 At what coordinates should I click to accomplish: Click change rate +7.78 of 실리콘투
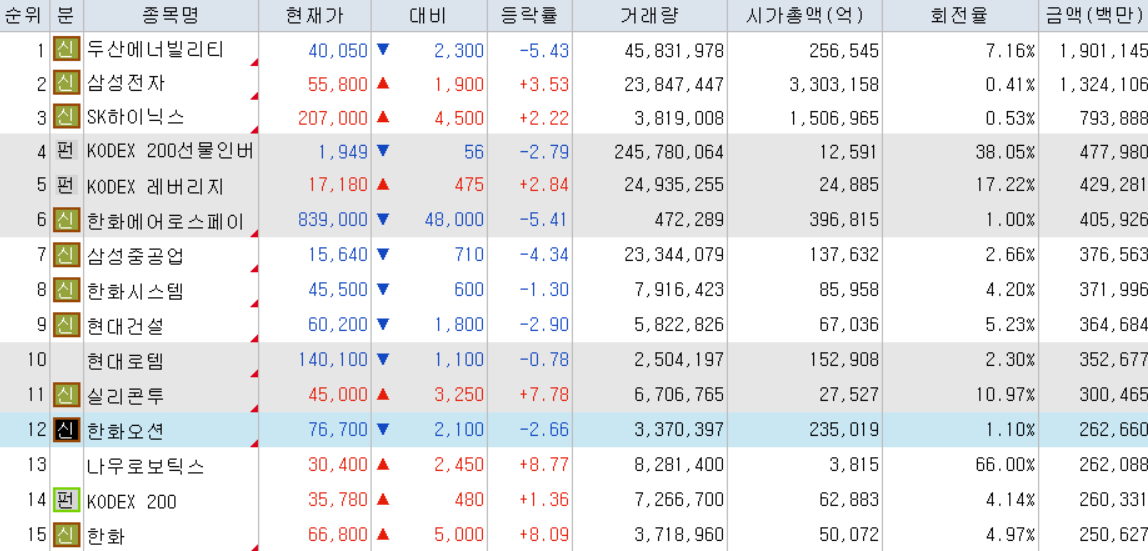[544, 396]
